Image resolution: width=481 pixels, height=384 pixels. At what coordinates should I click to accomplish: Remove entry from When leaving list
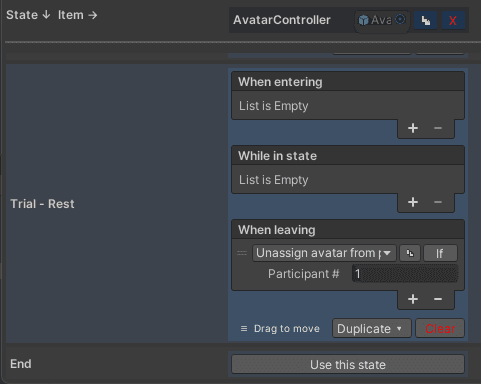tap(438, 299)
